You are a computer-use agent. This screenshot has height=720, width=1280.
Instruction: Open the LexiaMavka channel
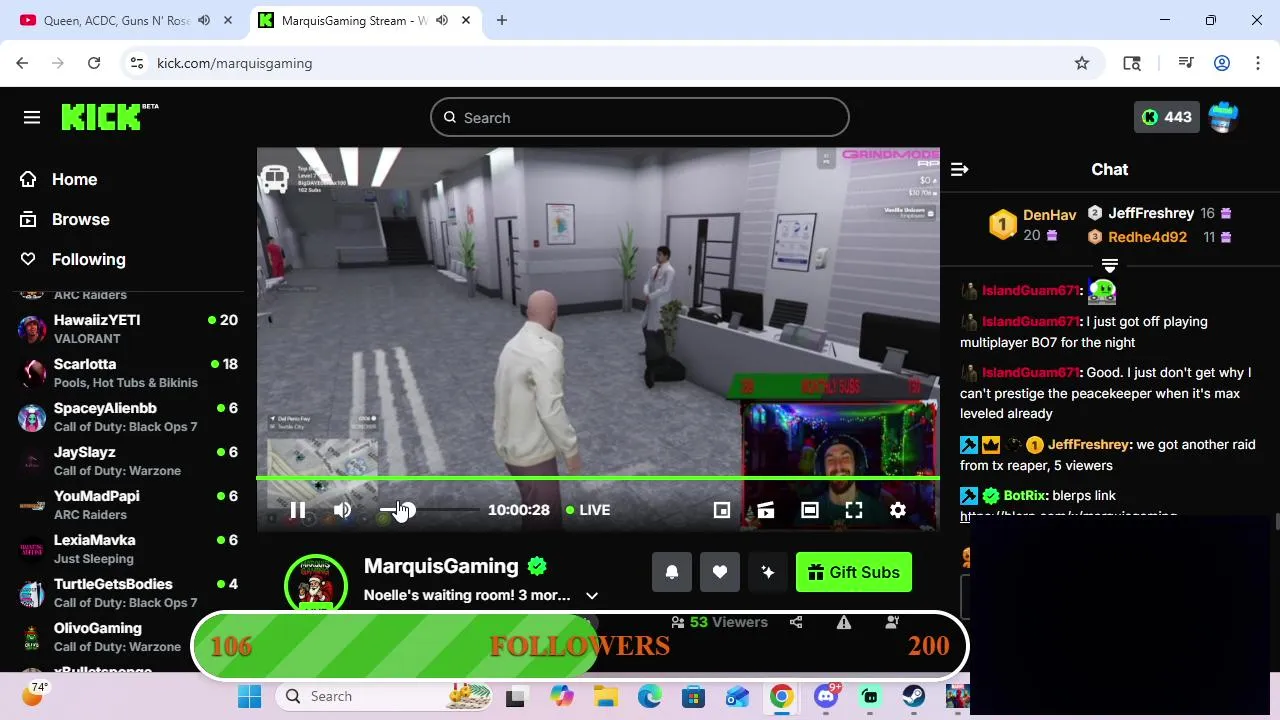[128, 549]
